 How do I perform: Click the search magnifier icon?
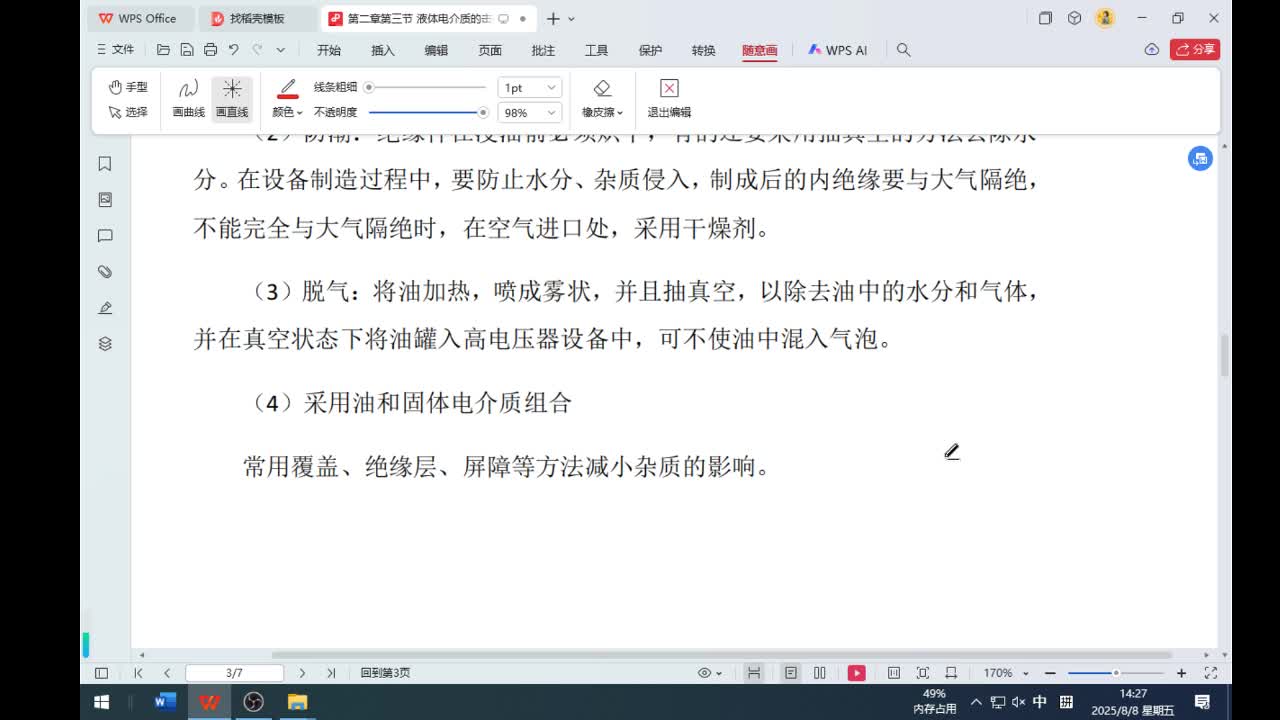pos(903,49)
